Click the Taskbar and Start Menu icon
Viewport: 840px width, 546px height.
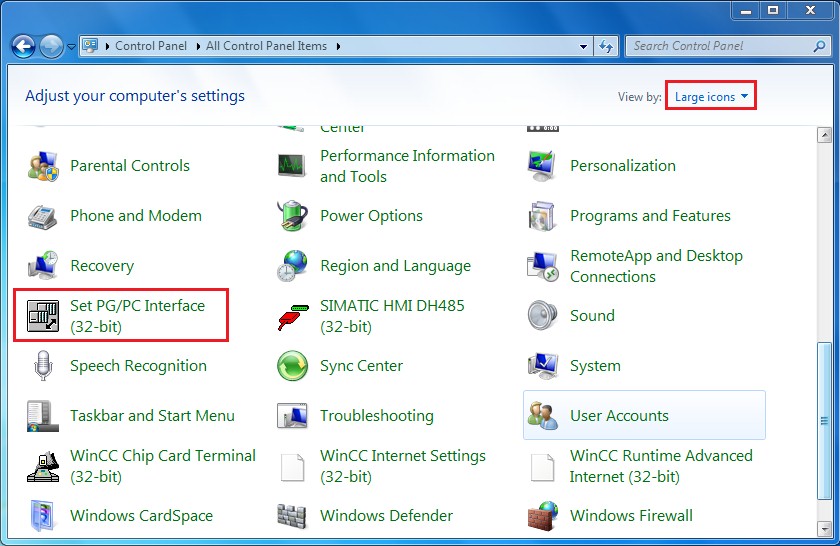click(x=43, y=416)
